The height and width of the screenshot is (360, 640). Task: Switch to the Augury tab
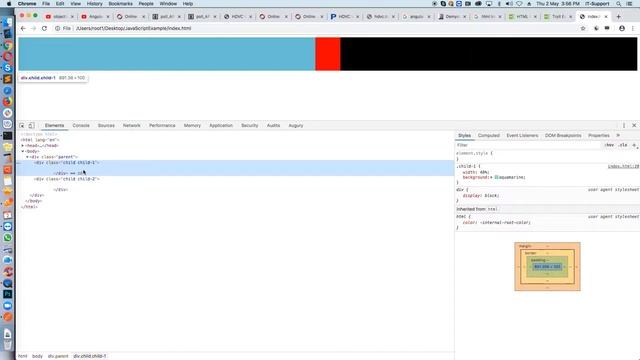296,126
